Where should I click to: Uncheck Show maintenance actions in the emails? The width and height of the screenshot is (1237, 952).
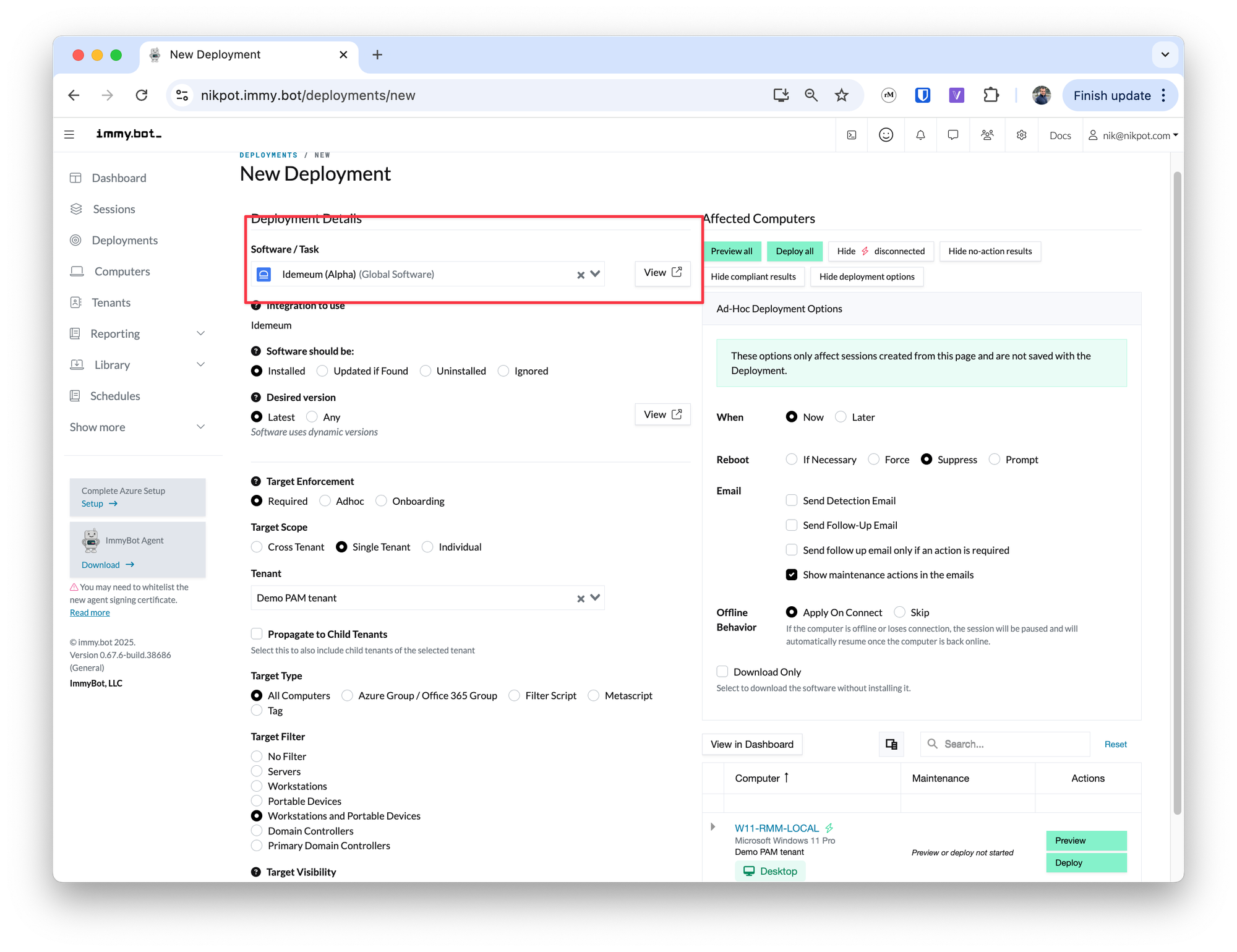[x=791, y=575]
